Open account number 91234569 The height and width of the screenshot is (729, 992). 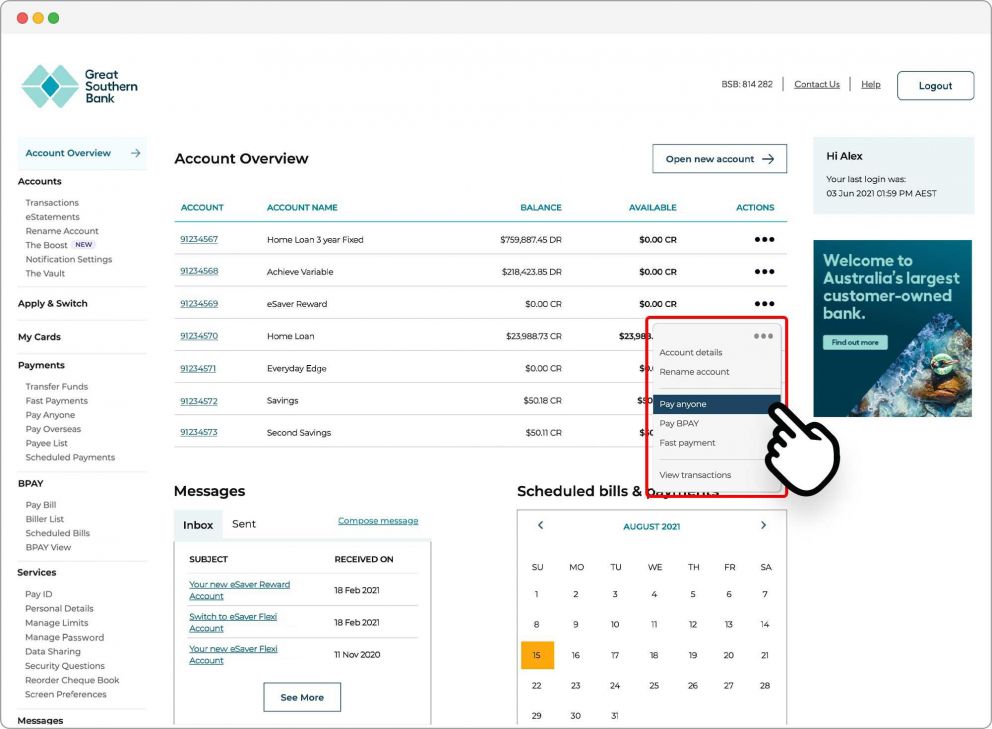coord(199,304)
